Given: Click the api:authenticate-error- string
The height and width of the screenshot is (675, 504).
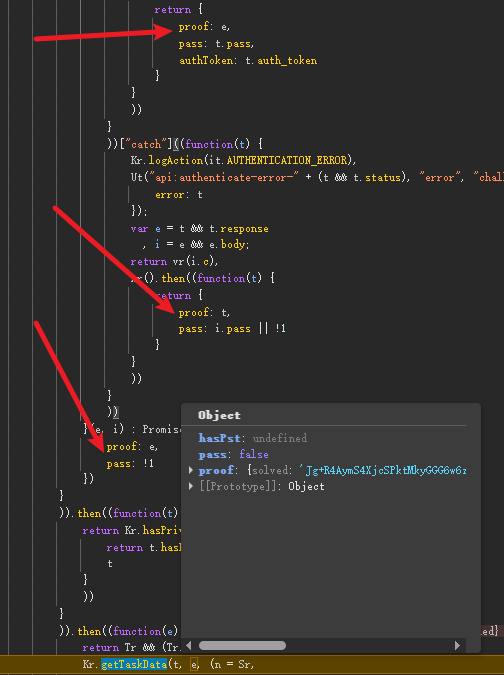Looking at the screenshot, I should click(x=224, y=178).
